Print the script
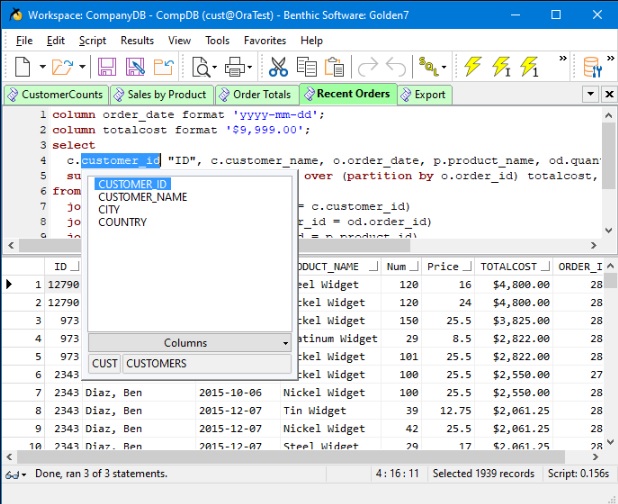618x504 pixels. [235, 67]
